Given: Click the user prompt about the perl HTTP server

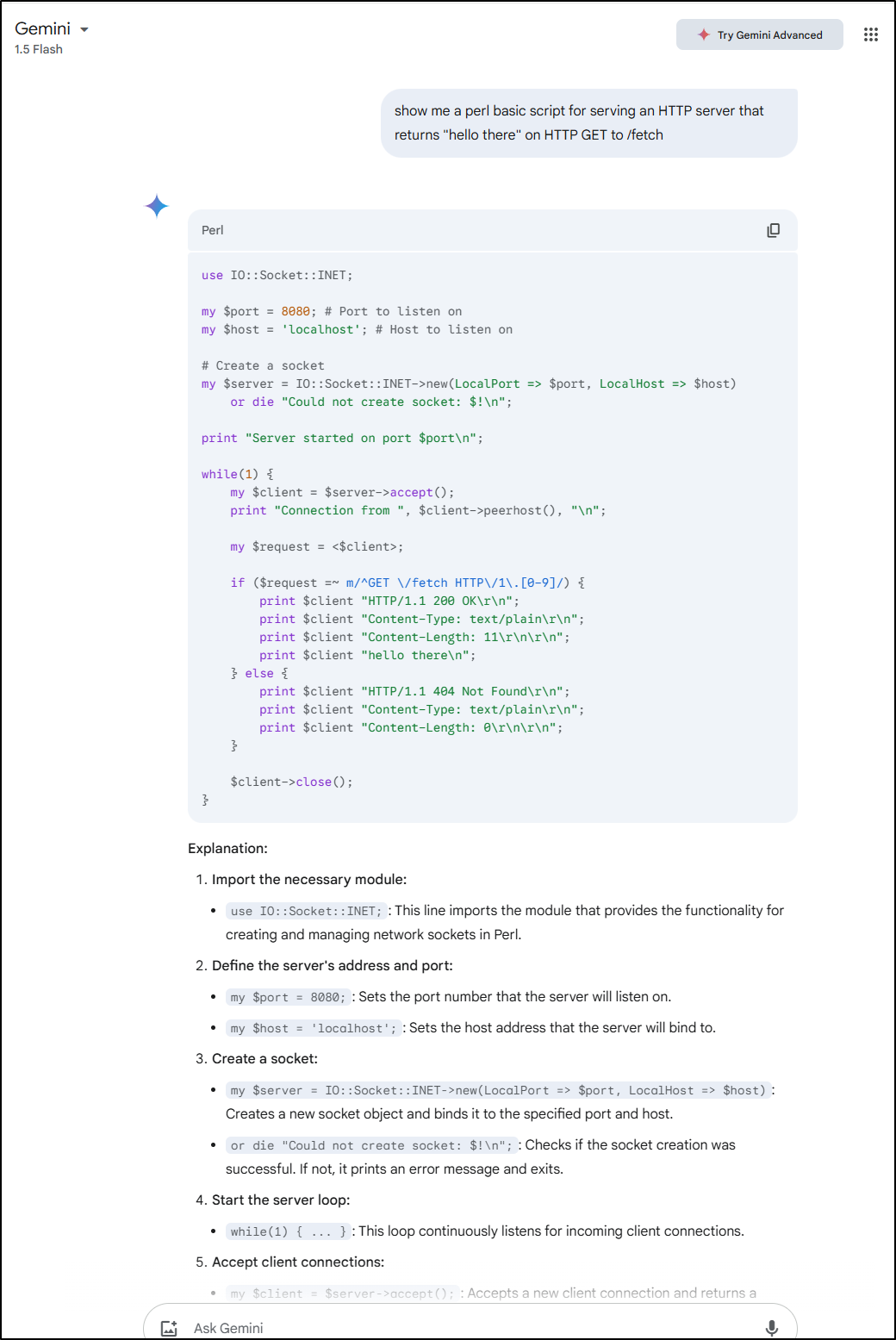Looking at the screenshot, I should 589,123.
